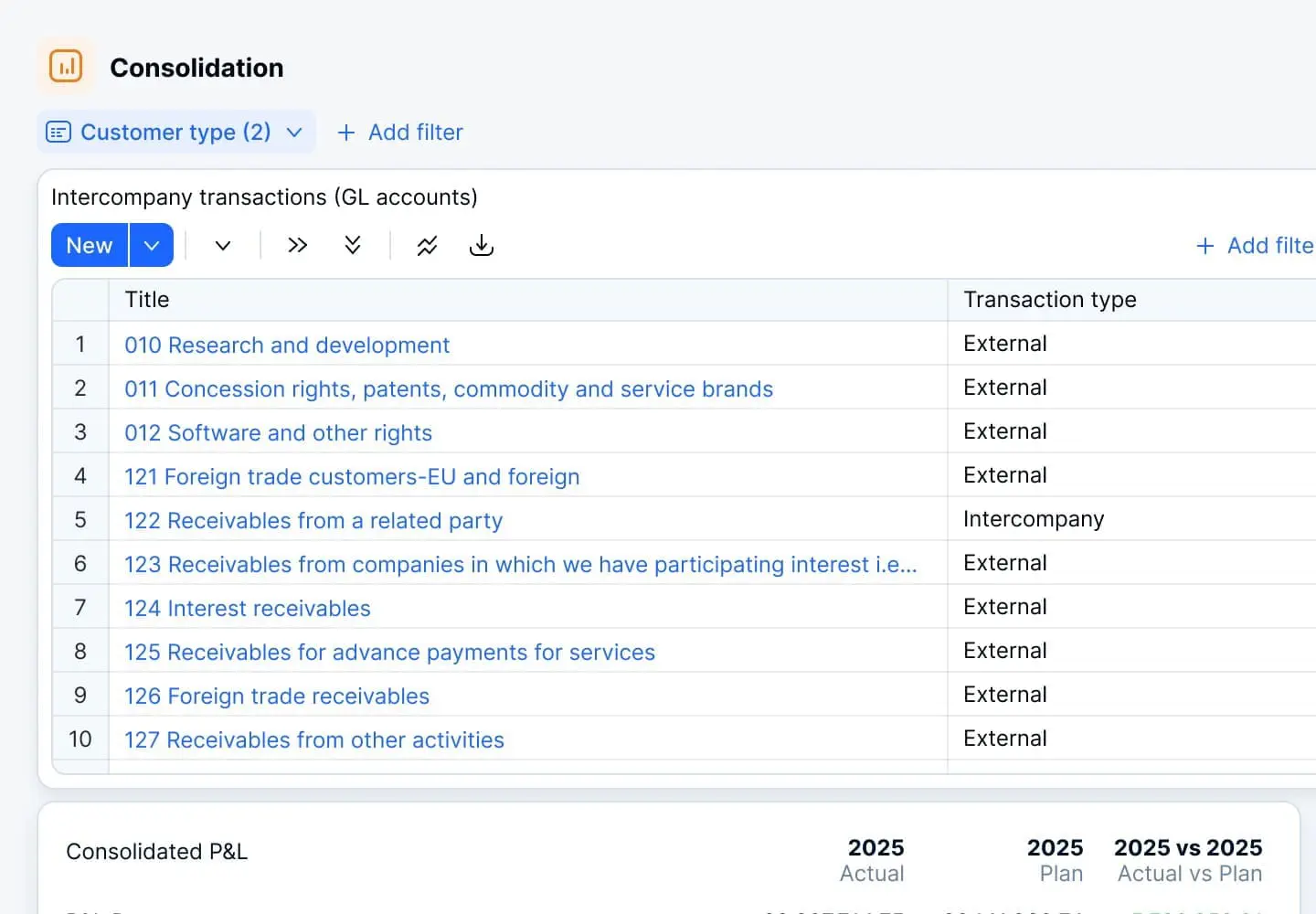
Task: Click the download export icon
Action: coord(481,245)
